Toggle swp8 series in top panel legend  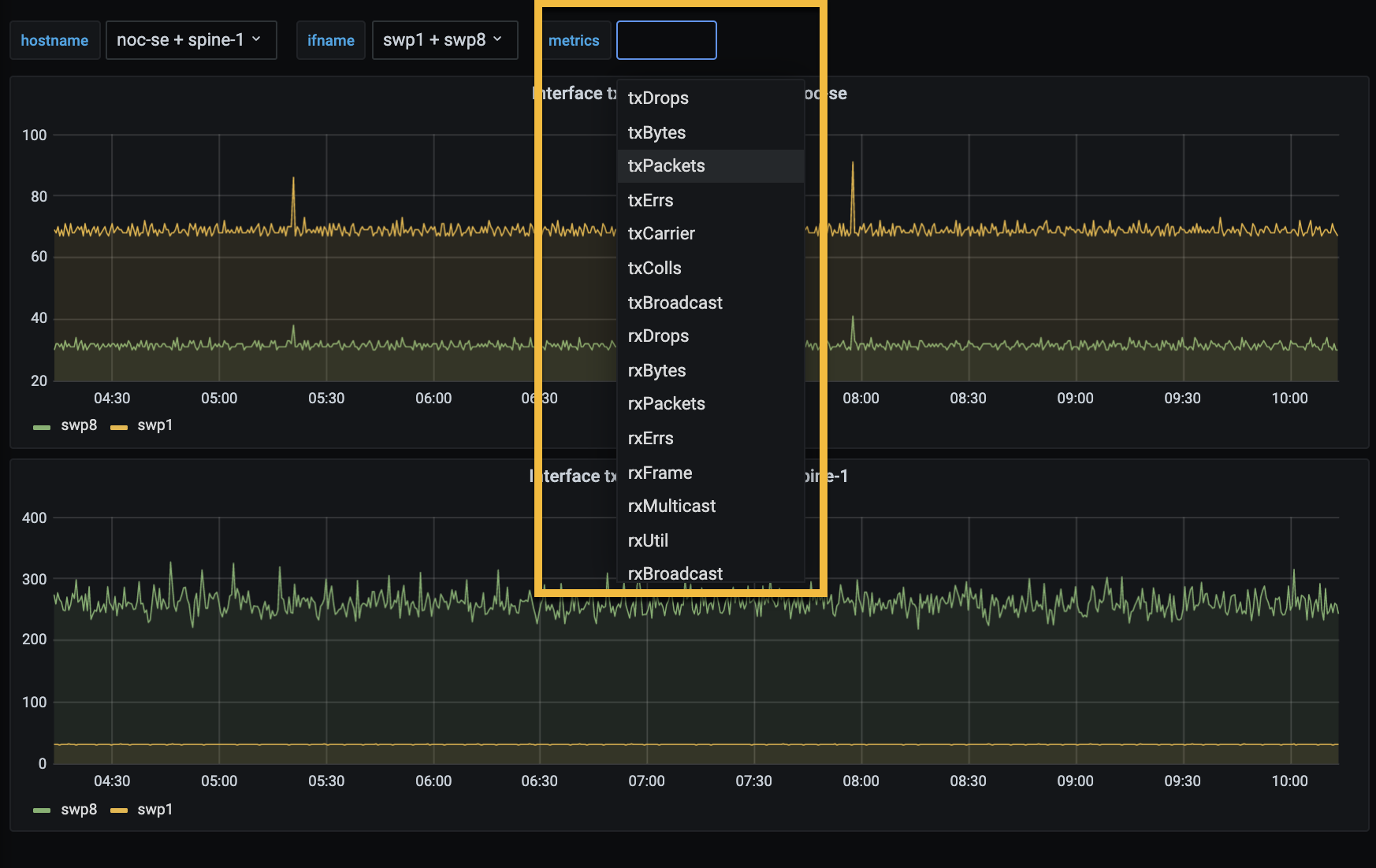[78, 425]
